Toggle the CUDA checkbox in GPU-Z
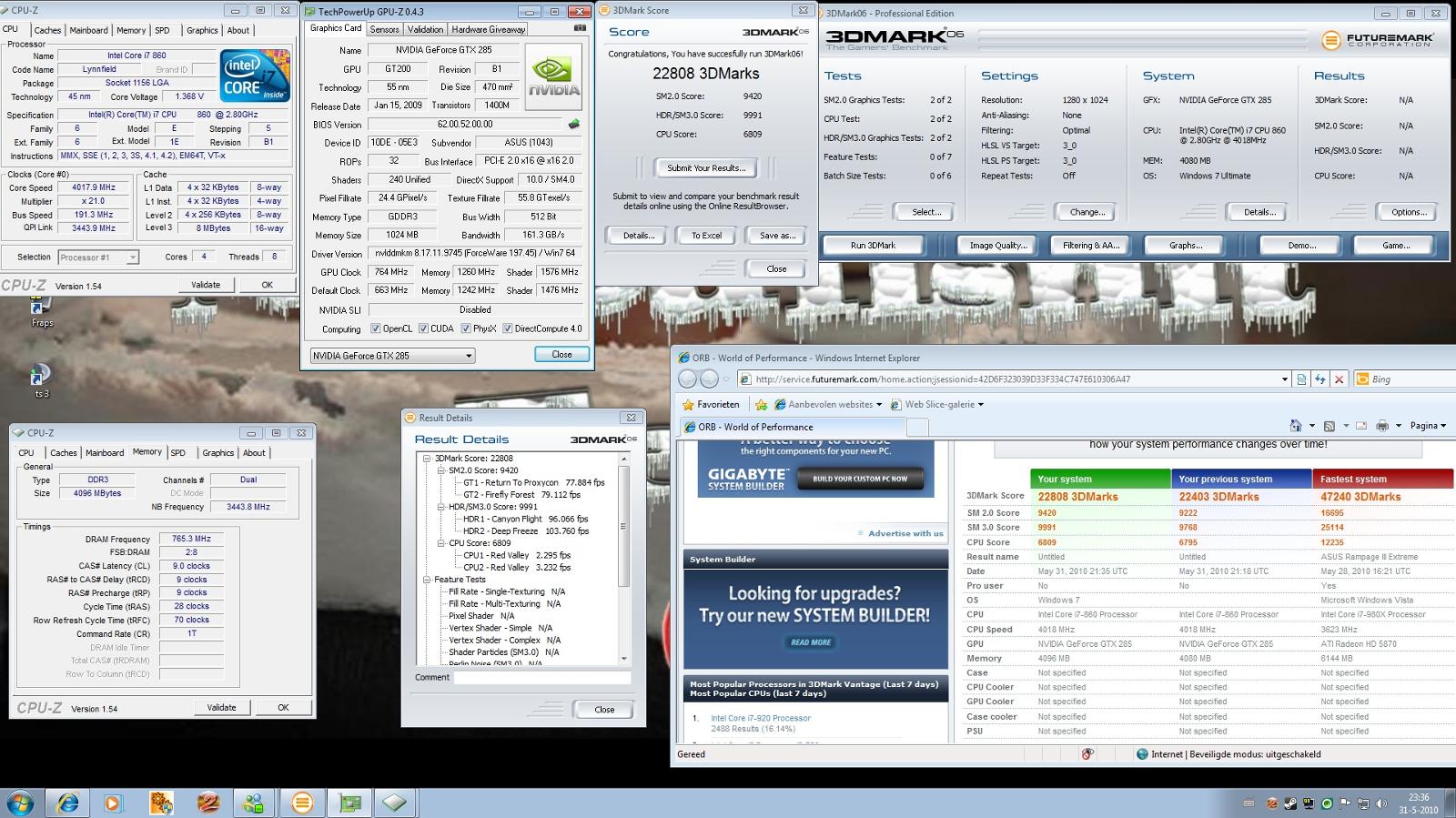This screenshot has width=1456, height=818. point(422,328)
